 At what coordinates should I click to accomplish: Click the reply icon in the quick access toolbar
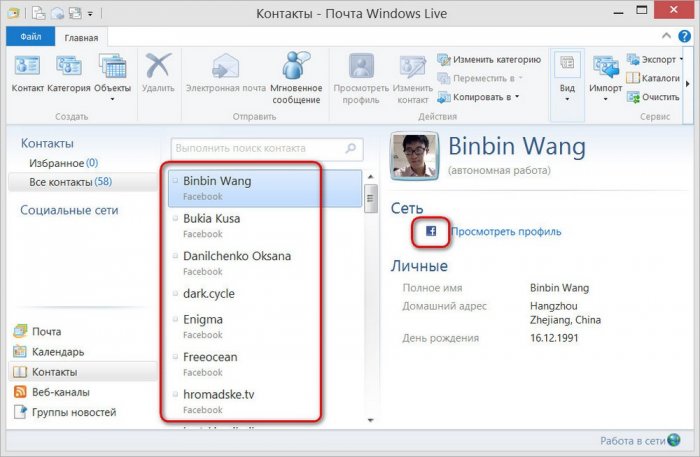pyautogui.click(x=58, y=13)
